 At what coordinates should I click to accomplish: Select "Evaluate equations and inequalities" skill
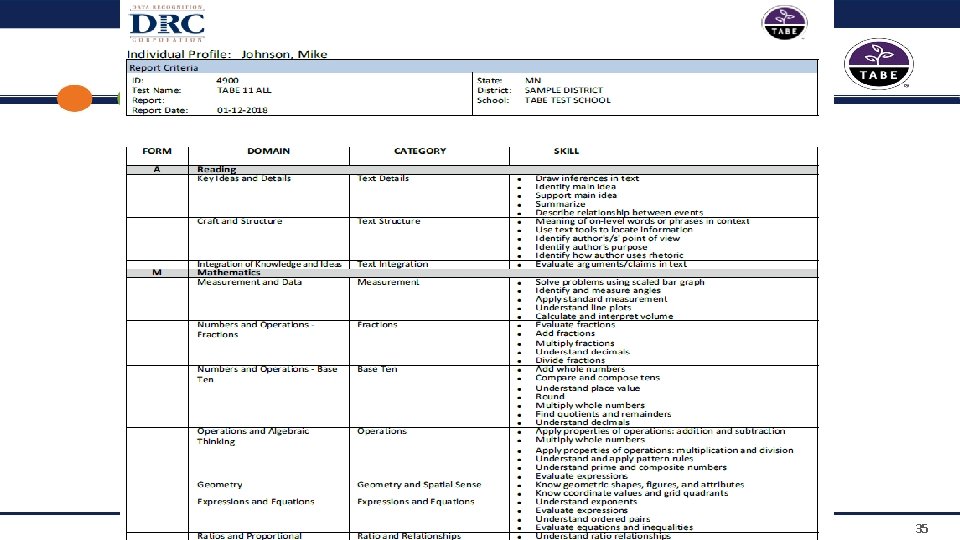[x=614, y=527]
